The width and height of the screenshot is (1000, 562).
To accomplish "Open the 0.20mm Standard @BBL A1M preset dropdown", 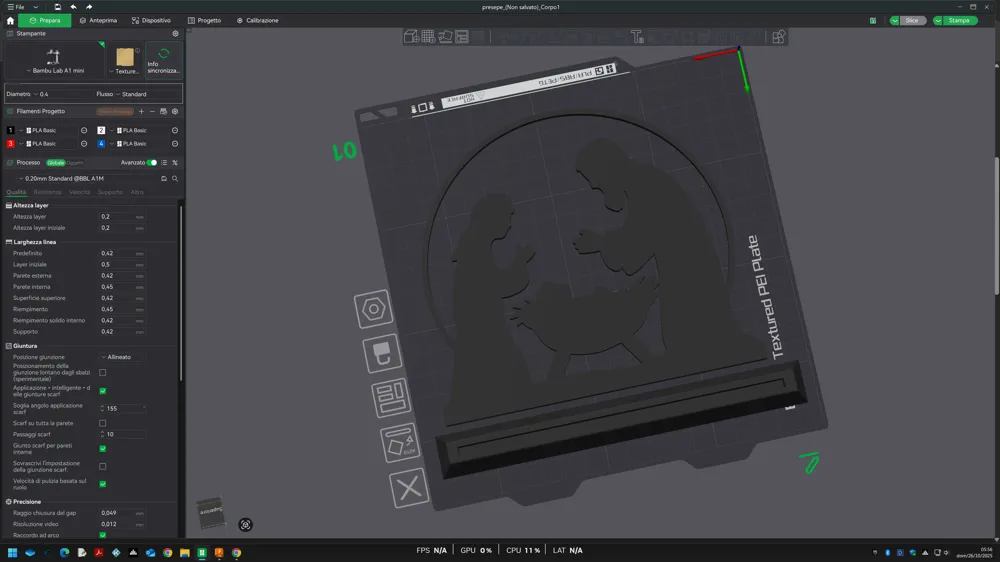I will [86, 179].
